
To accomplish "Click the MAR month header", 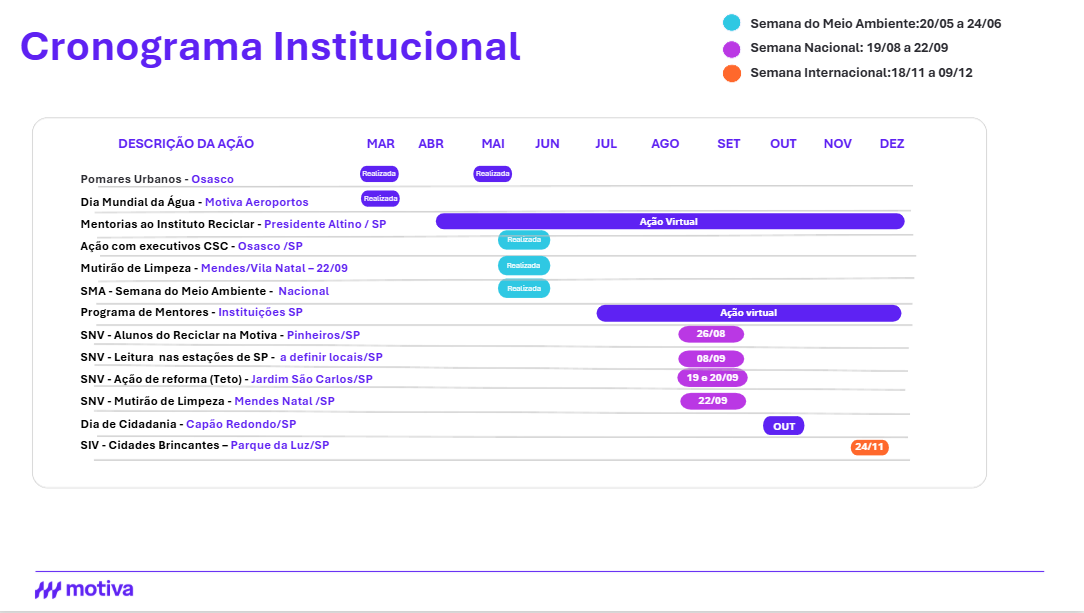I will click(x=380, y=144).
